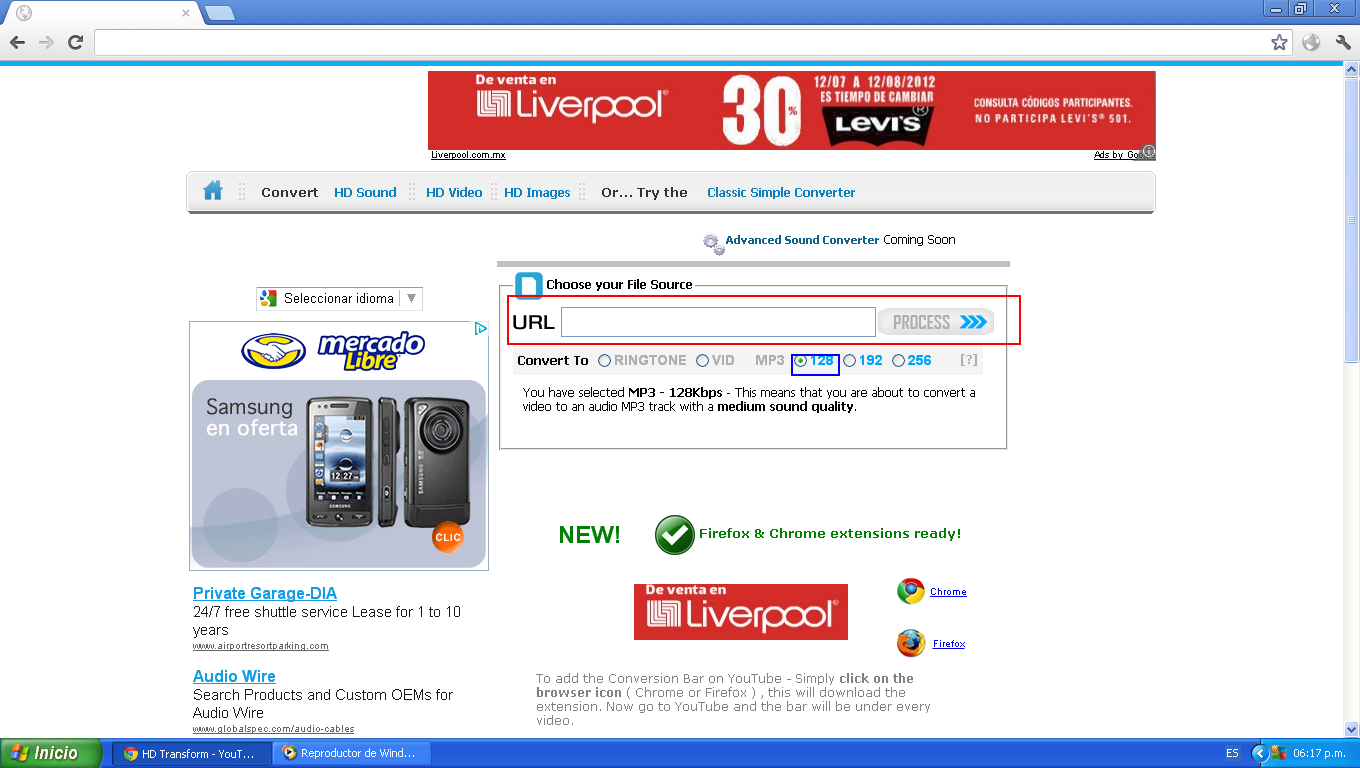Click the www.globalspec.com/audio-cables URL
The height and width of the screenshot is (768, 1360).
[274, 729]
